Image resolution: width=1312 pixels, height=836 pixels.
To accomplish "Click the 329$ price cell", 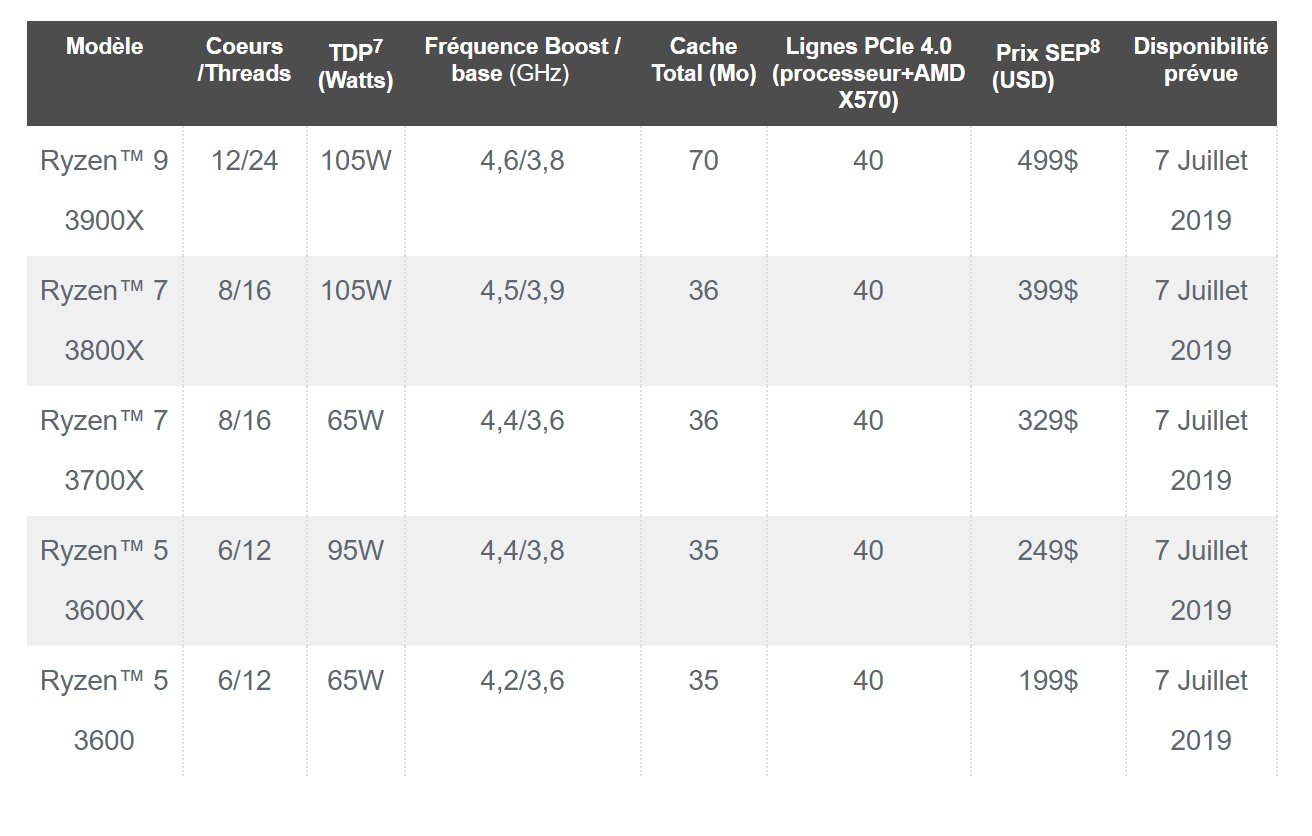I will [x=1046, y=421].
